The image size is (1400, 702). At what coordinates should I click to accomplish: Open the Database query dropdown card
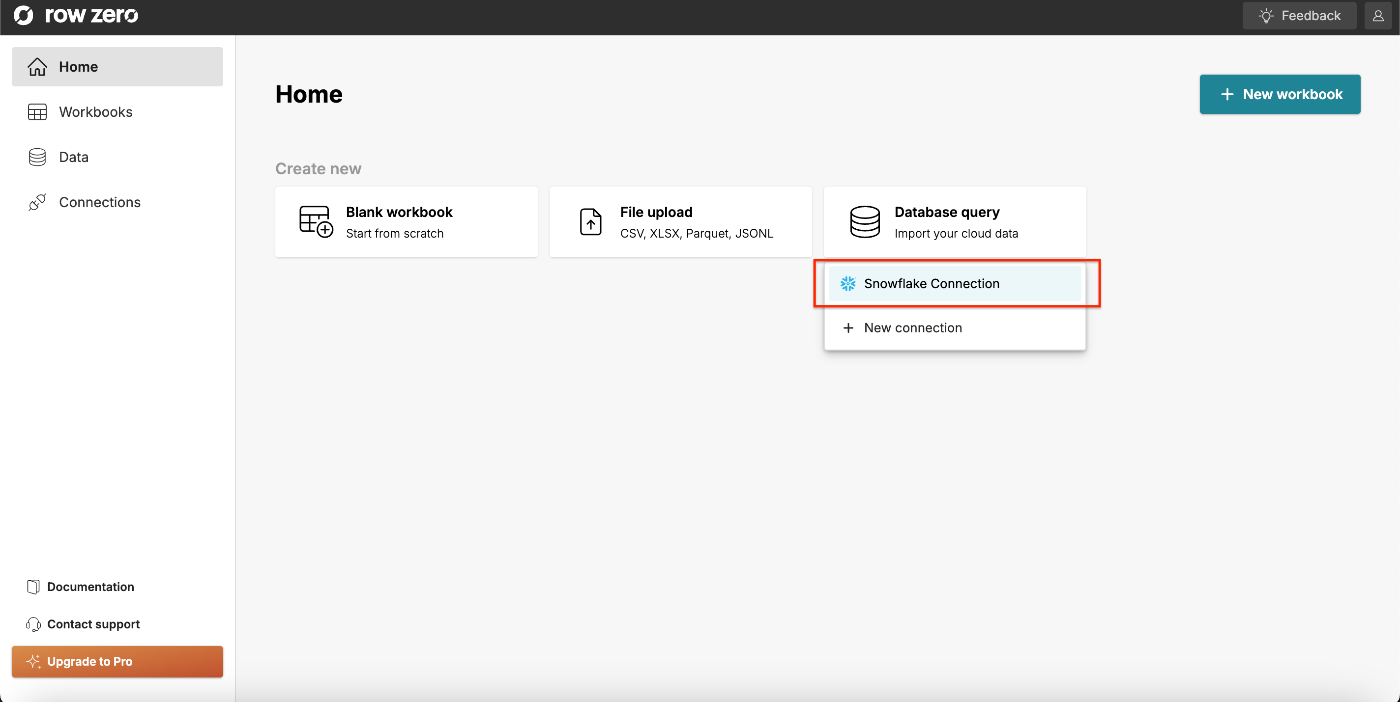[x=954, y=222]
